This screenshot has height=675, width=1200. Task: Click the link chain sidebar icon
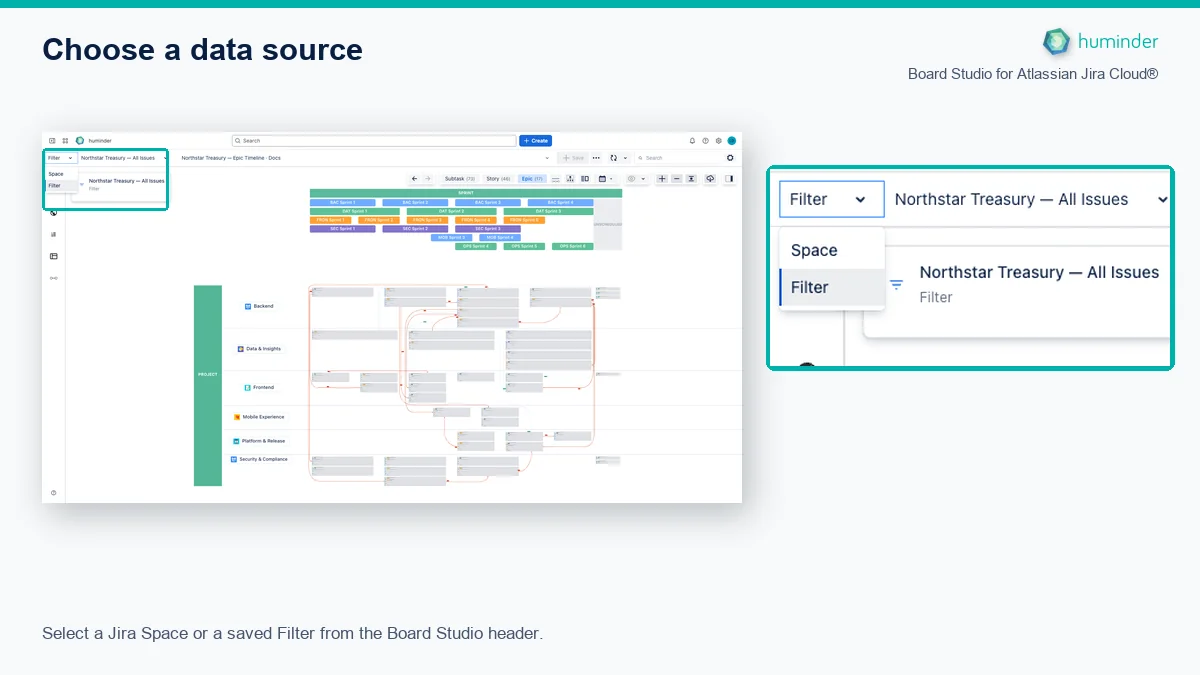click(53, 277)
